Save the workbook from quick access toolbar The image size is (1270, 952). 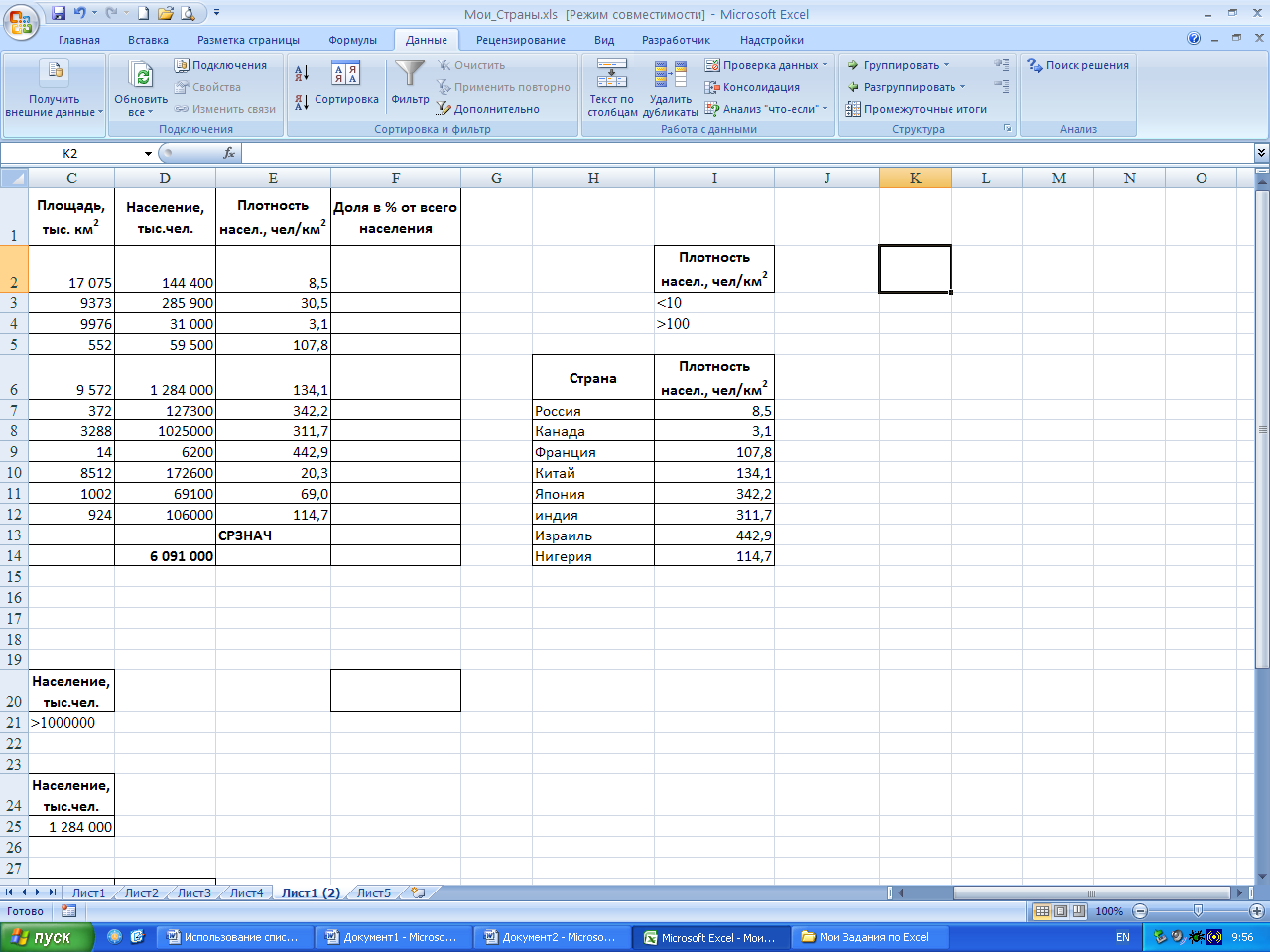[59, 14]
